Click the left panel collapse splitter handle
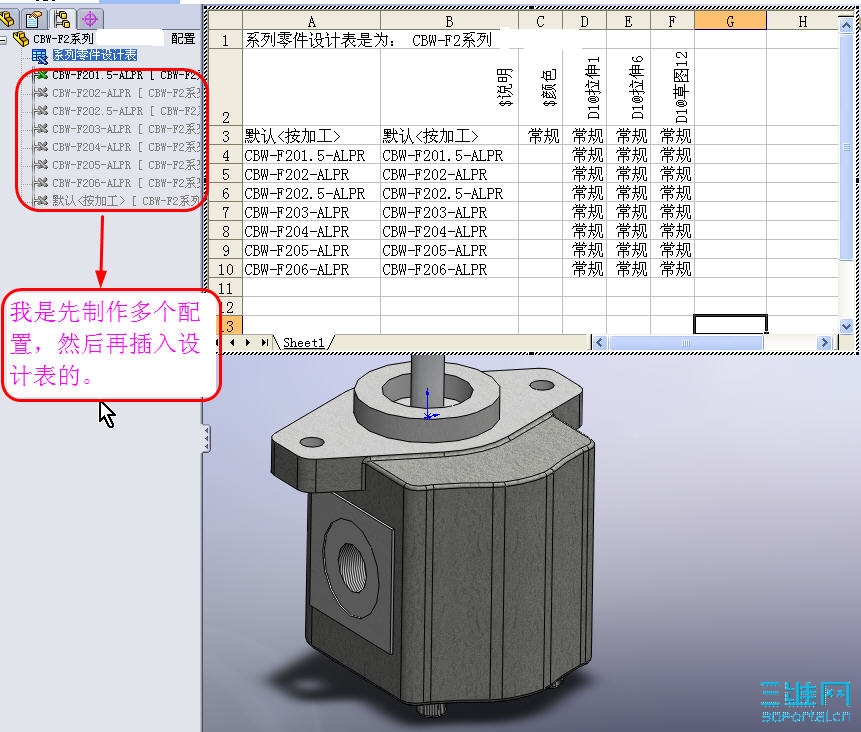The height and width of the screenshot is (732, 861). coord(206,438)
